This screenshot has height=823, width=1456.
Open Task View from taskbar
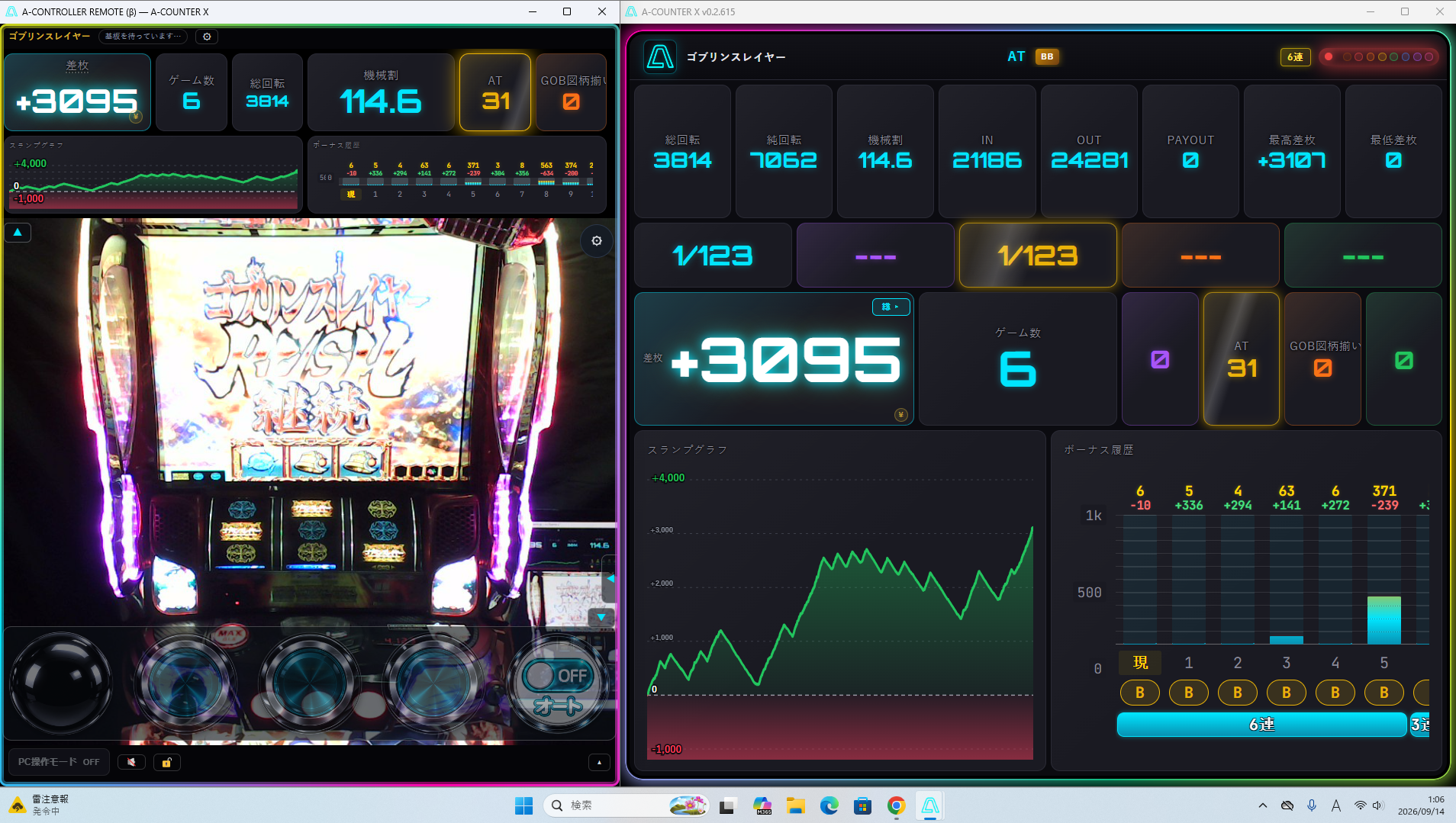[727, 805]
